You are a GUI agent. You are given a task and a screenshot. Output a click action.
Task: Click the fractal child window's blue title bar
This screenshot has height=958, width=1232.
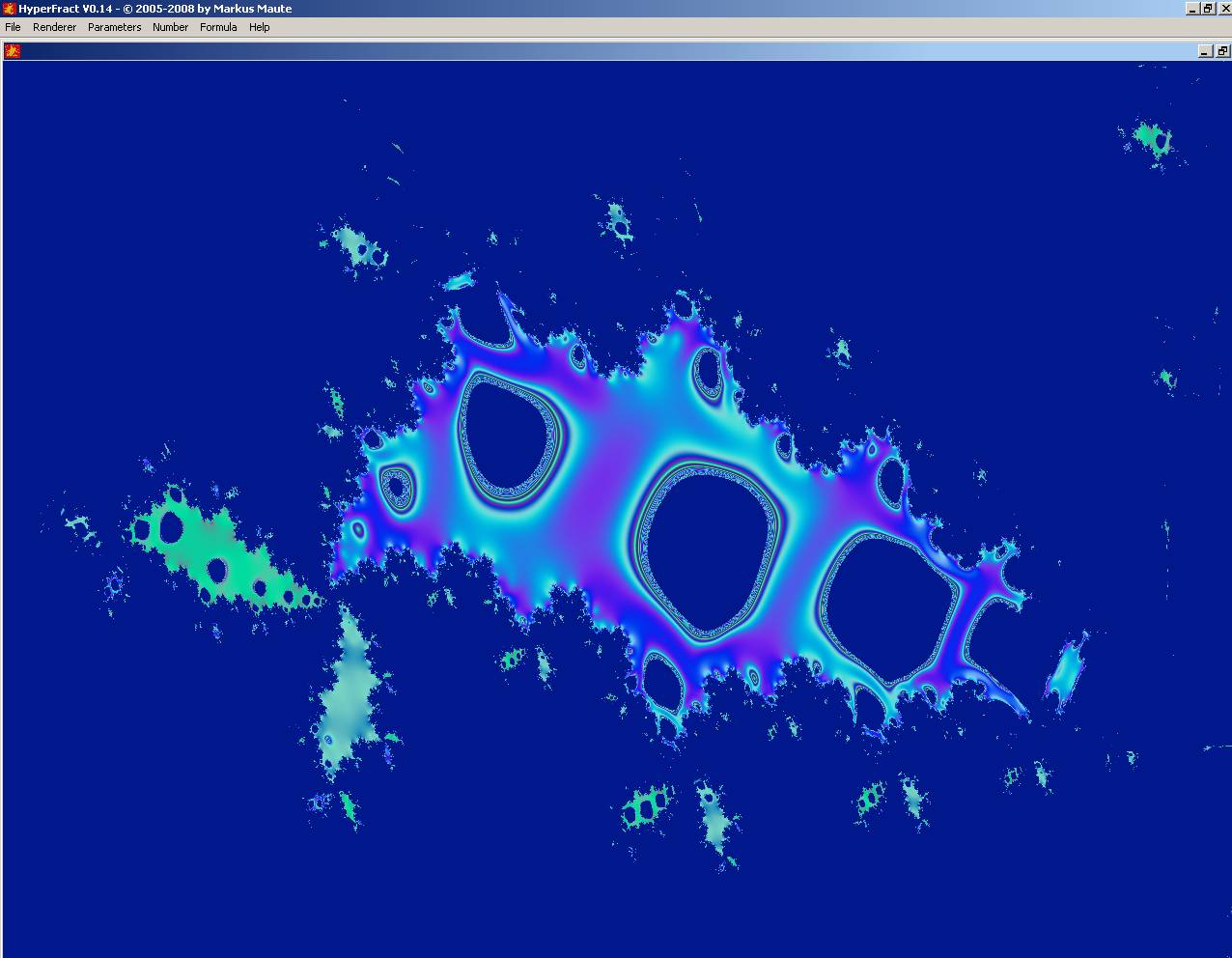click(579, 51)
